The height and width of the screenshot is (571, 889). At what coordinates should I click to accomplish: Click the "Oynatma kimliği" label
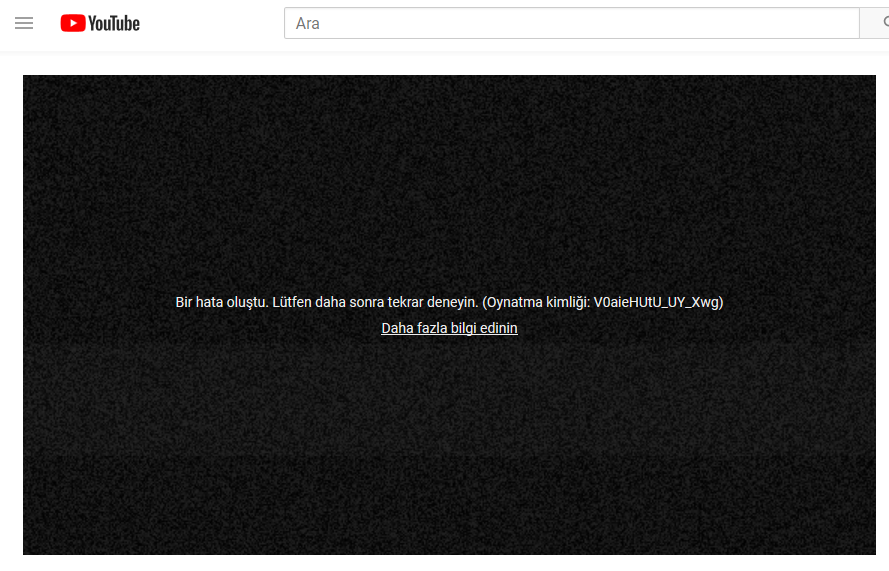pos(537,302)
